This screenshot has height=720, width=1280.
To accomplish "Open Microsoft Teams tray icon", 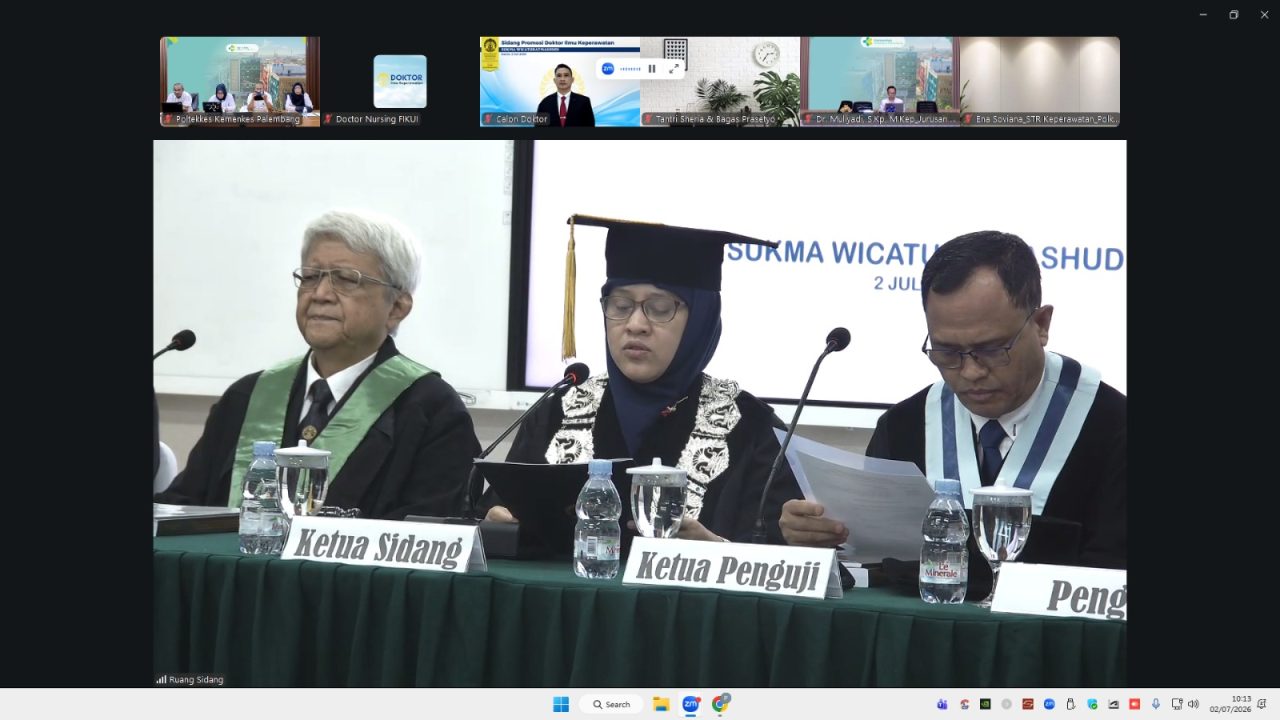I will click(942, 704).
